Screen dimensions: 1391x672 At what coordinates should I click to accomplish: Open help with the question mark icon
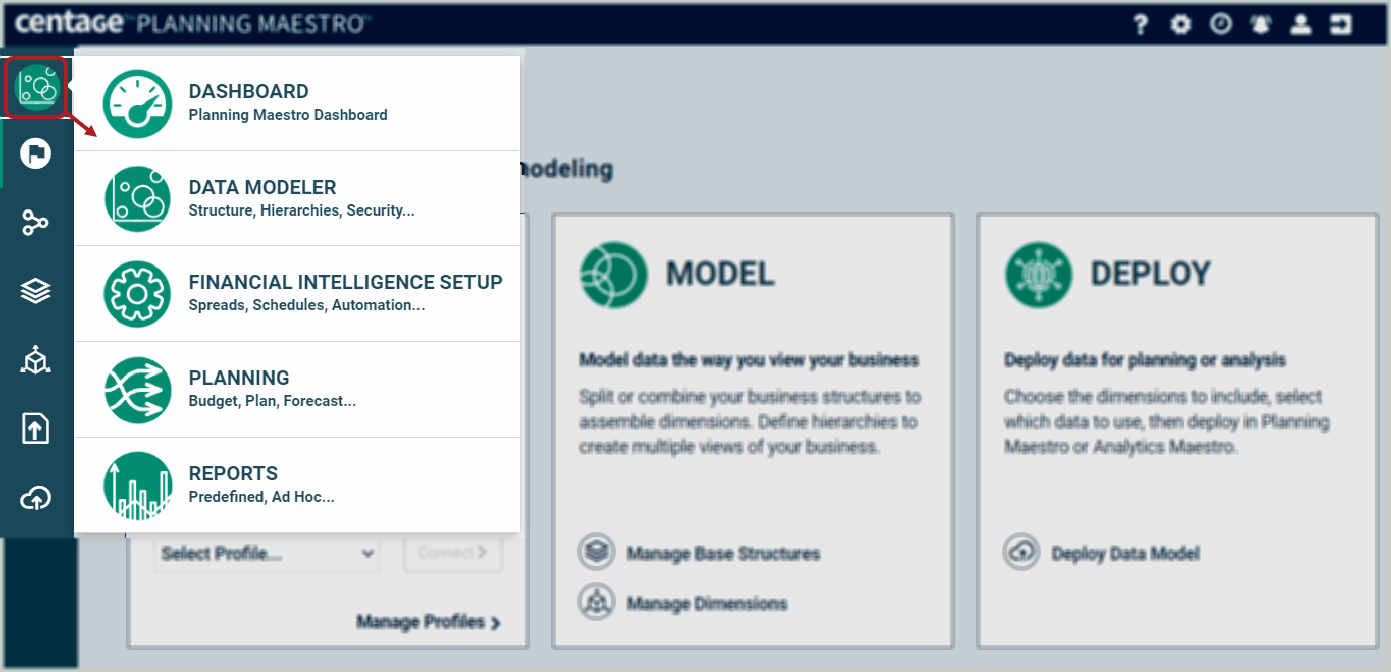click(1140, 23)
